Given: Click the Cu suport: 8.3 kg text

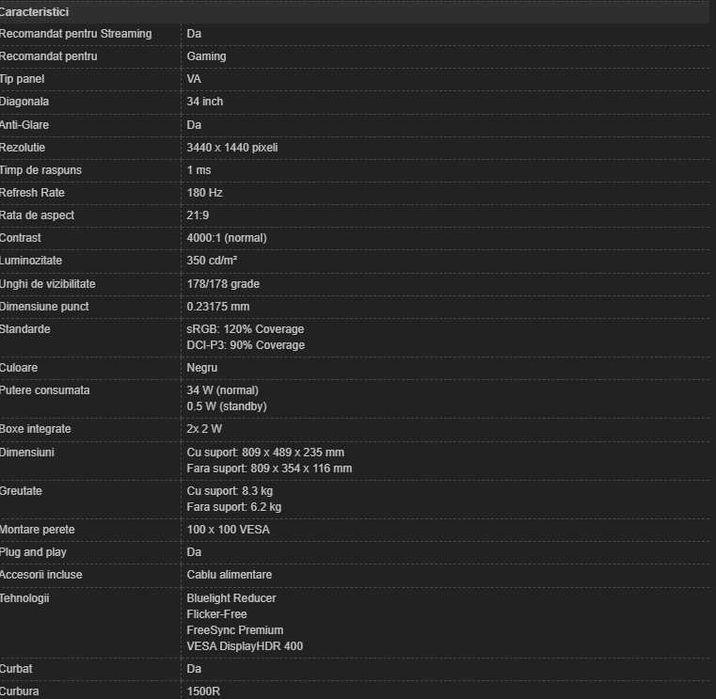Looking at the screenshot, I should click(229, 491).
